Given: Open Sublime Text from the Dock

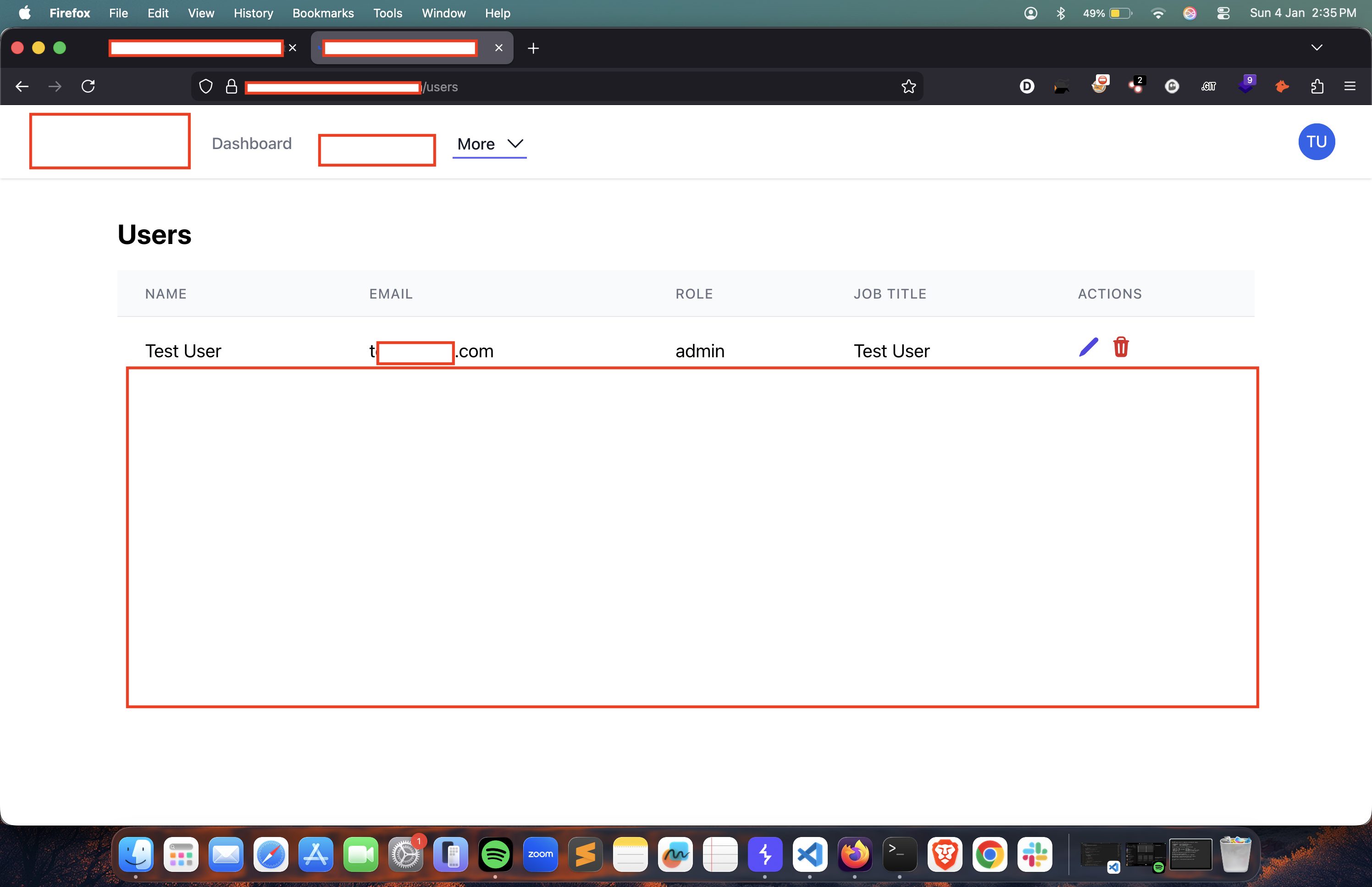Looking at the screenshot, I should (585, 854).
